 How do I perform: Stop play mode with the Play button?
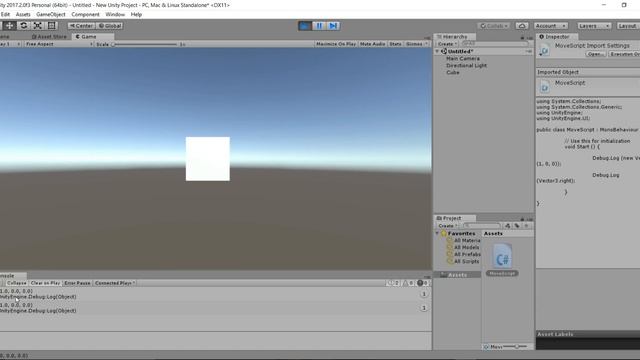coord(304,26)
